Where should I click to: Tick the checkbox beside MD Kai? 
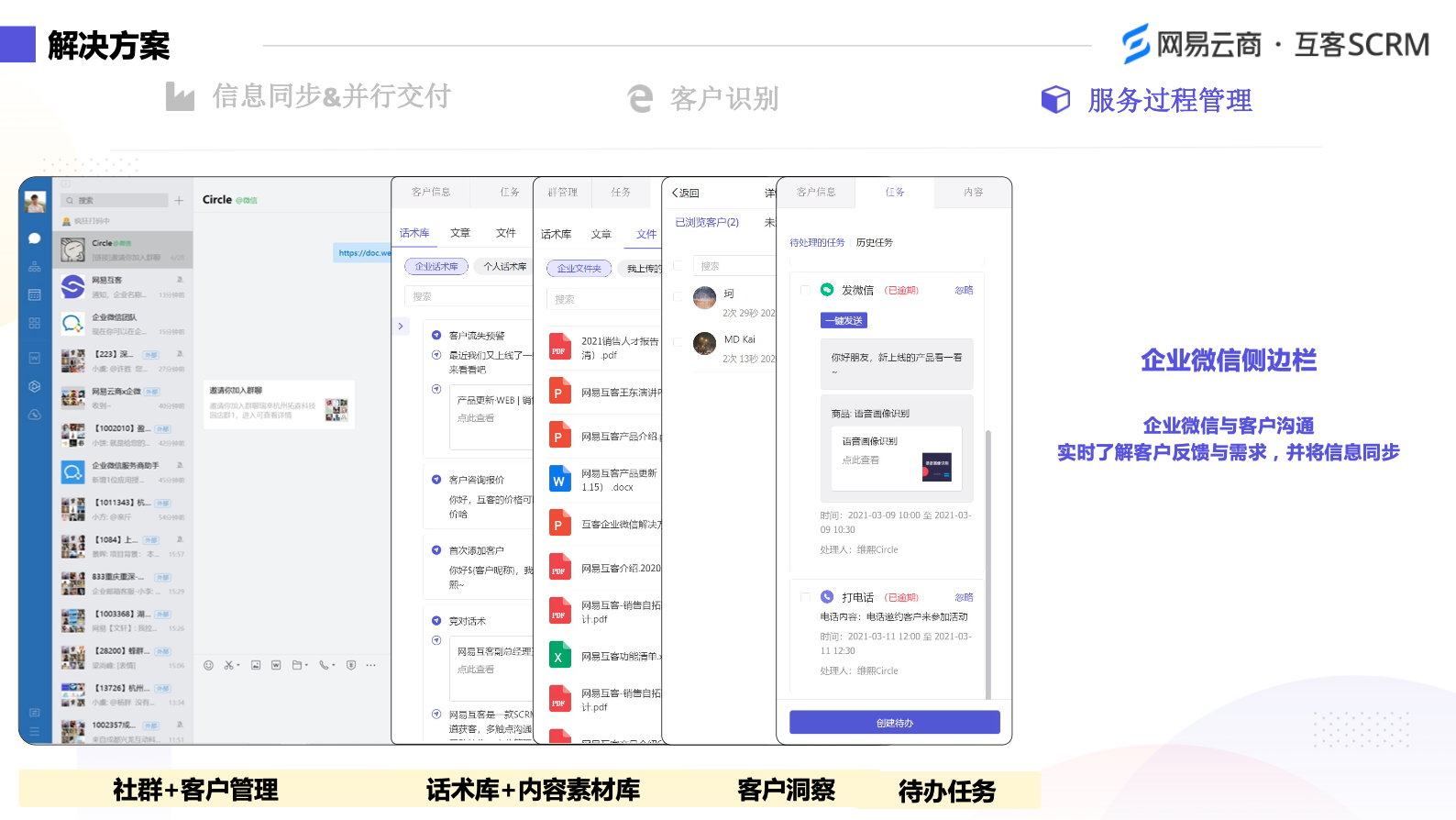coord(678,343)
